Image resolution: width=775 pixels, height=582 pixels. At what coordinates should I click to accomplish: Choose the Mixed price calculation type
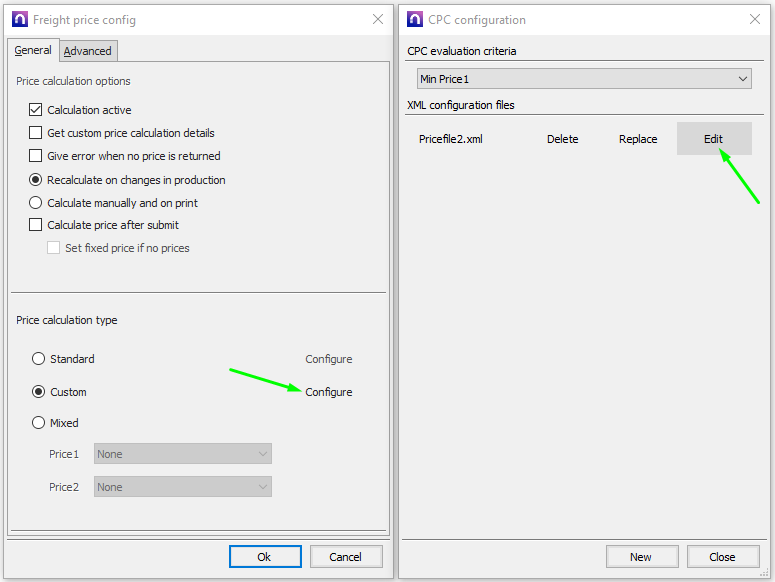39,423
